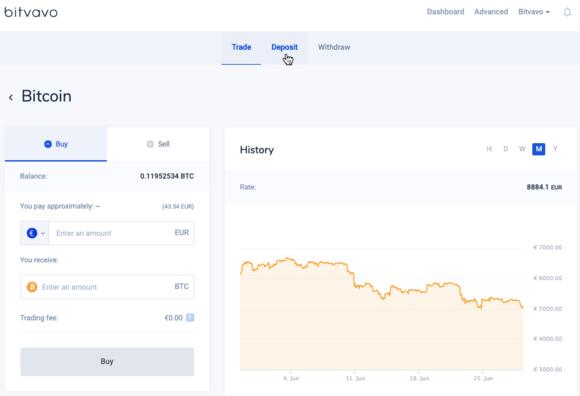Set chart history to W (week)
This screenshot has width=580, height=396.
click(522, 149)
